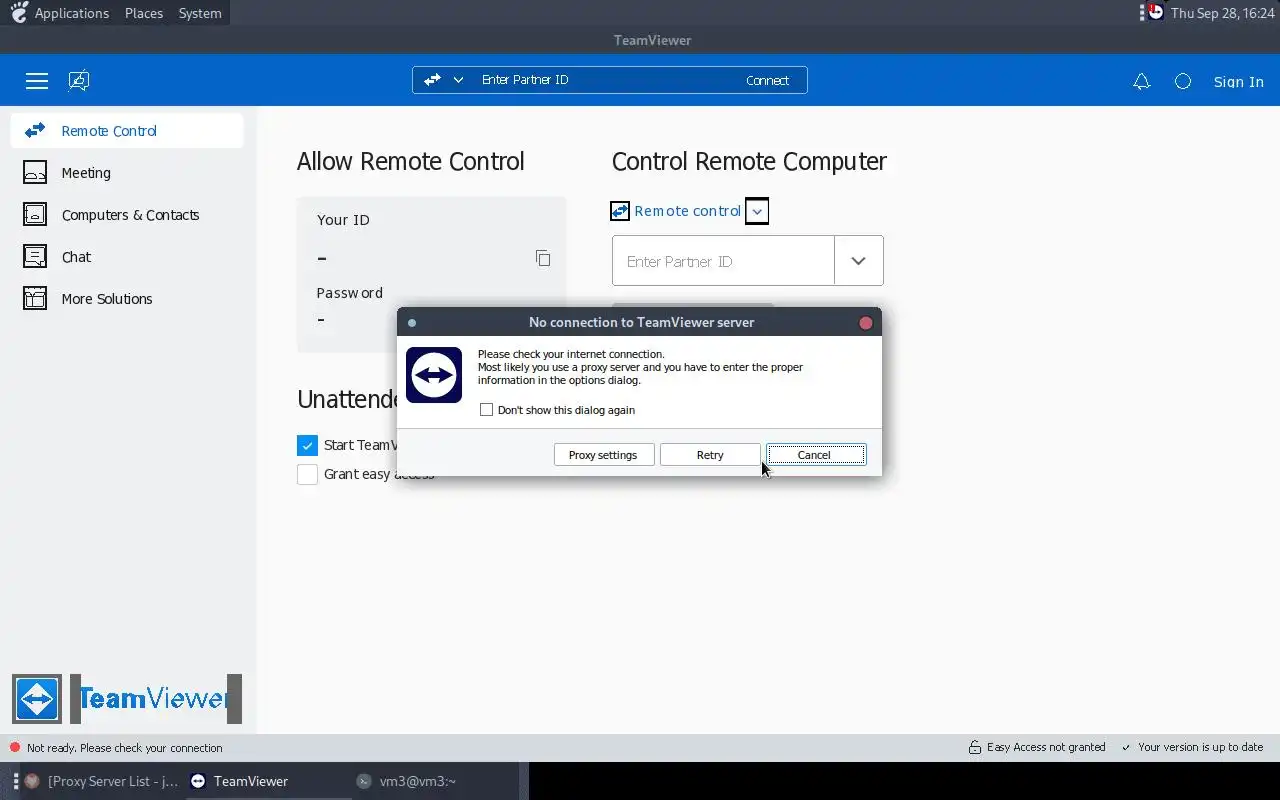Open the hamburger menu in TeamViewer header
Image resolution: width=1280 pixels, height=800 pixels.
(37, 81)
